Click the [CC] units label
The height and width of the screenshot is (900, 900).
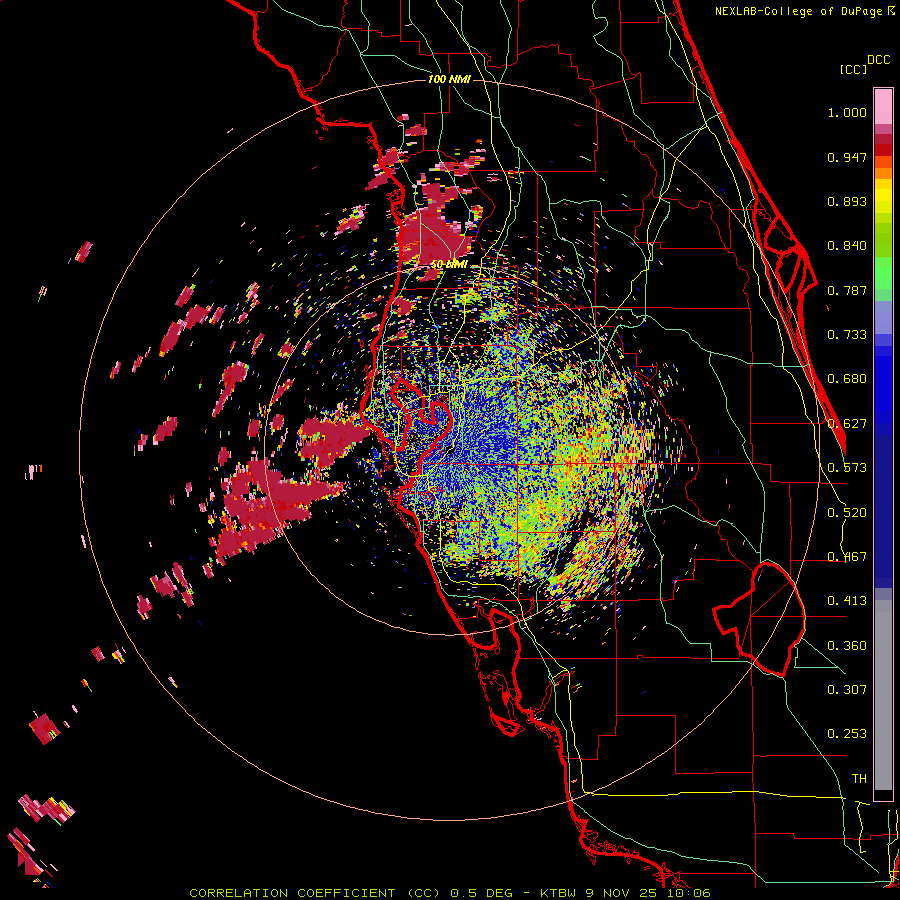point(853,69)
